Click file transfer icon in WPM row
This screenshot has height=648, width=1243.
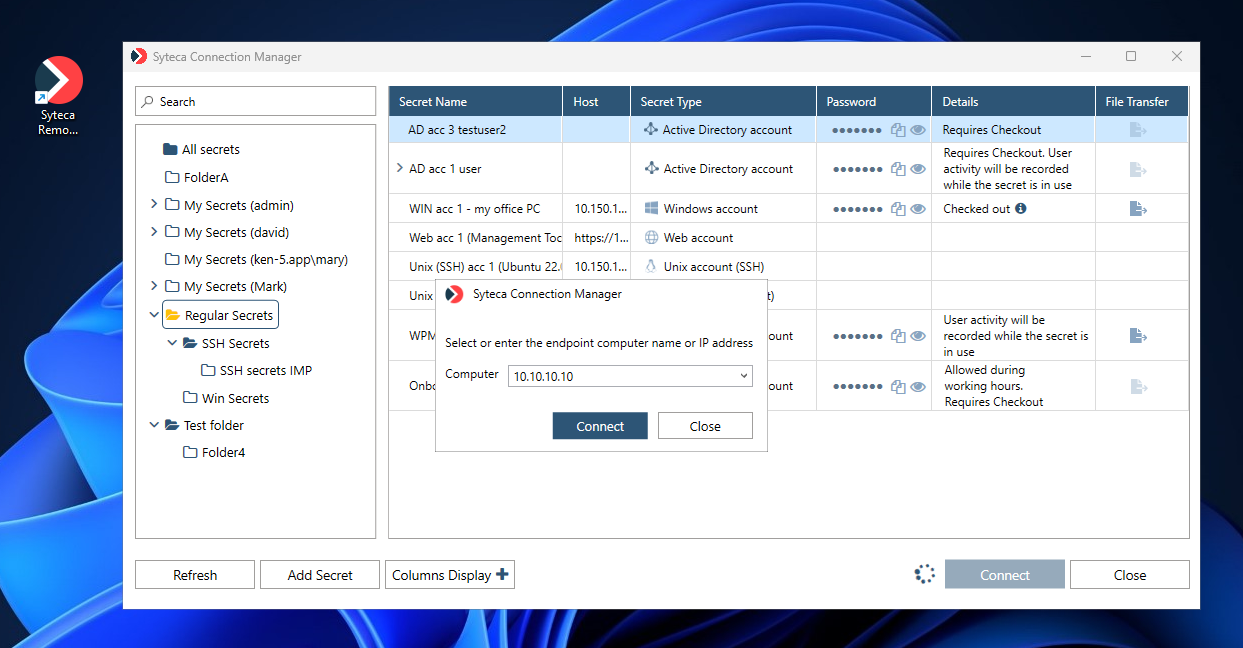(x=1138, y=336)
